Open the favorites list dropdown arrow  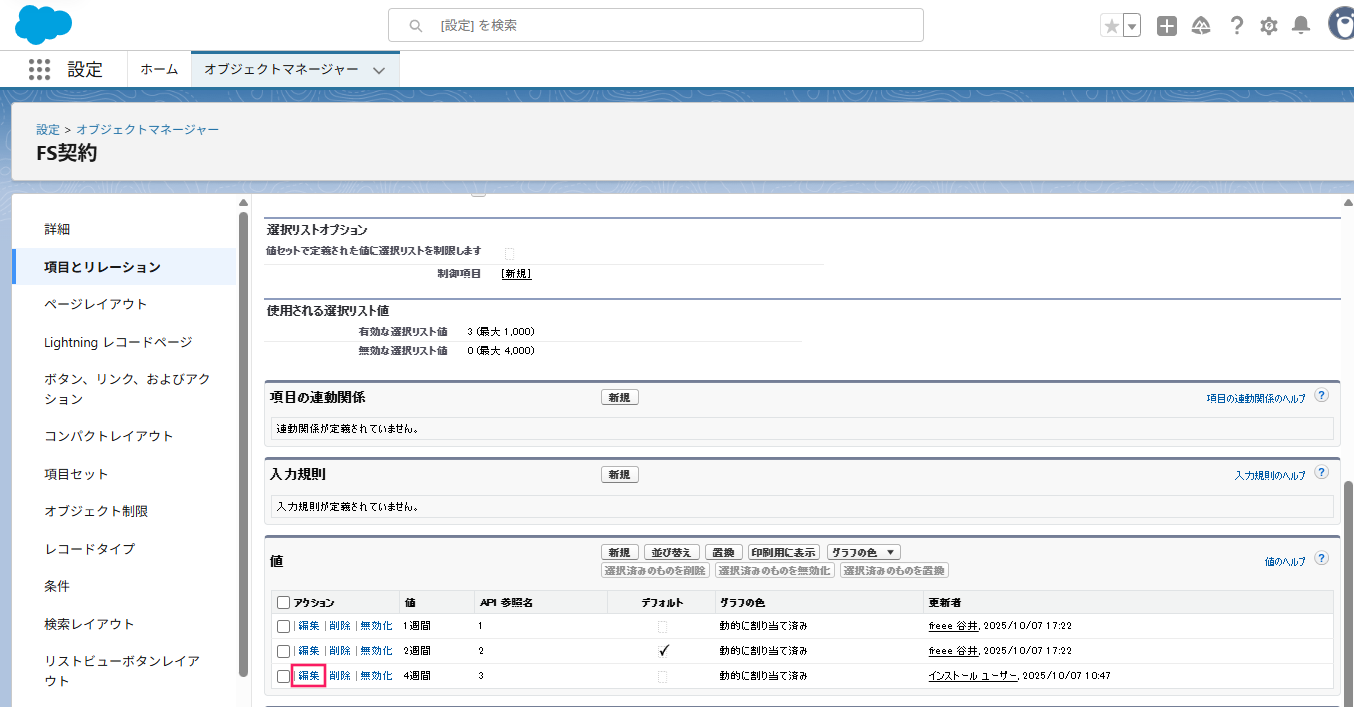[x=1132, y=26]
